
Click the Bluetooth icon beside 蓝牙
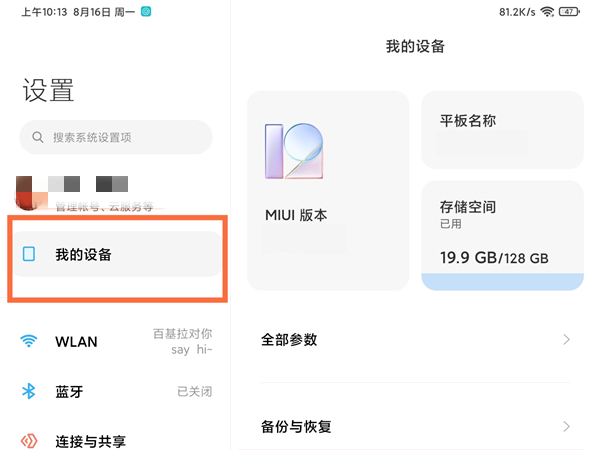(x=29, y=391)
